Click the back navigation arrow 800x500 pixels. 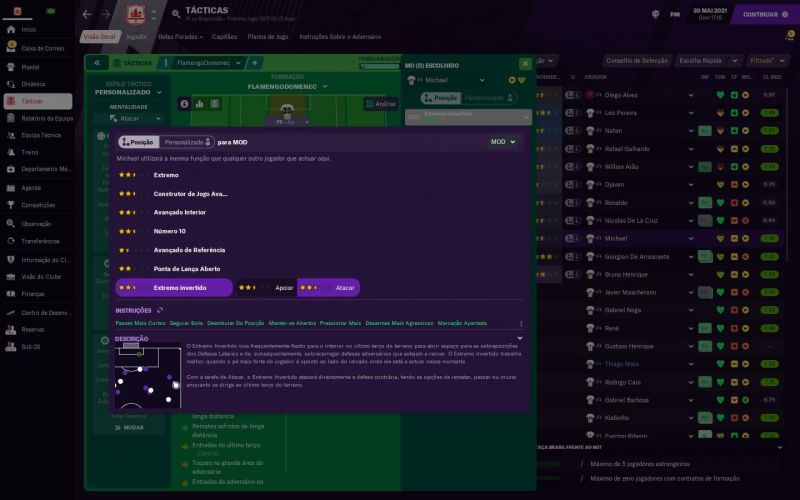click(87, 14)
